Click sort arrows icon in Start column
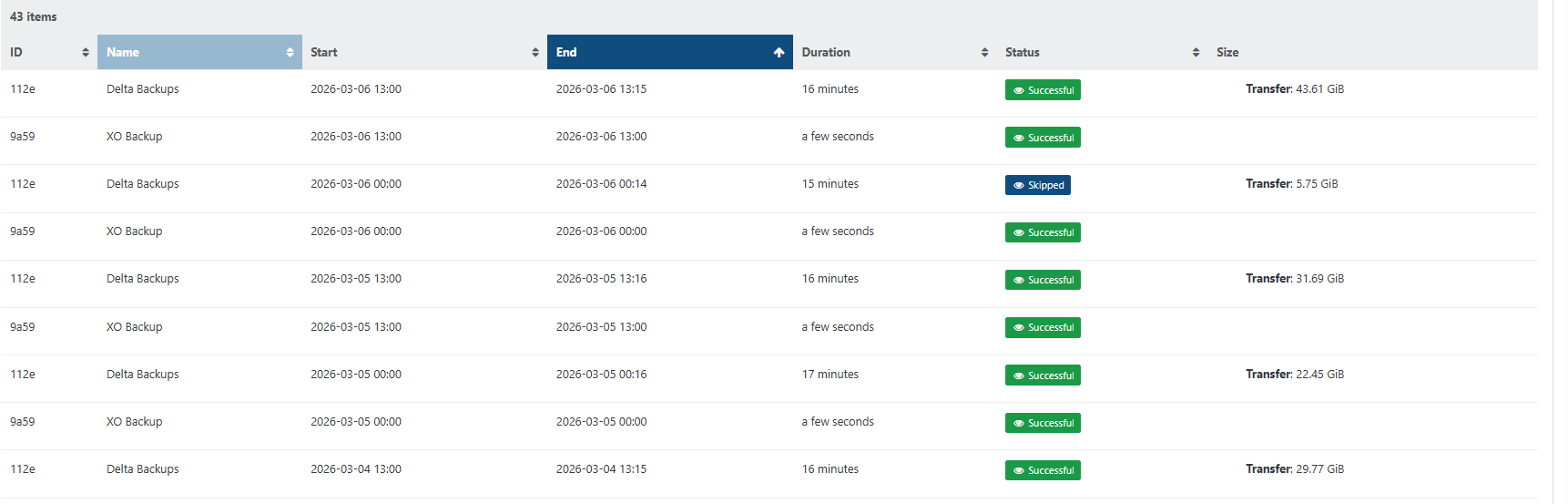 click(535, 53)
